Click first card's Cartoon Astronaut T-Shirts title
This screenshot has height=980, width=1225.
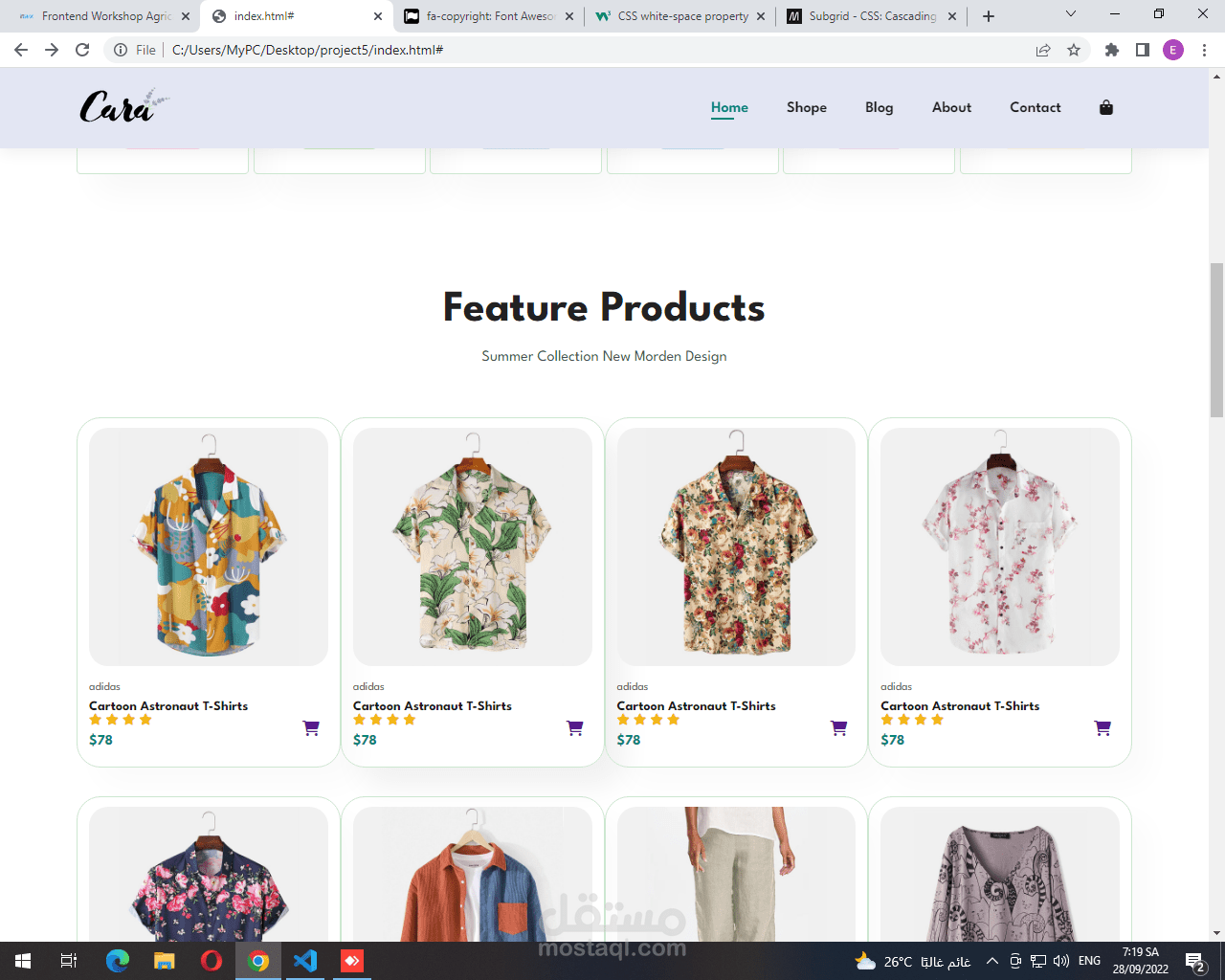click(168, 706)
